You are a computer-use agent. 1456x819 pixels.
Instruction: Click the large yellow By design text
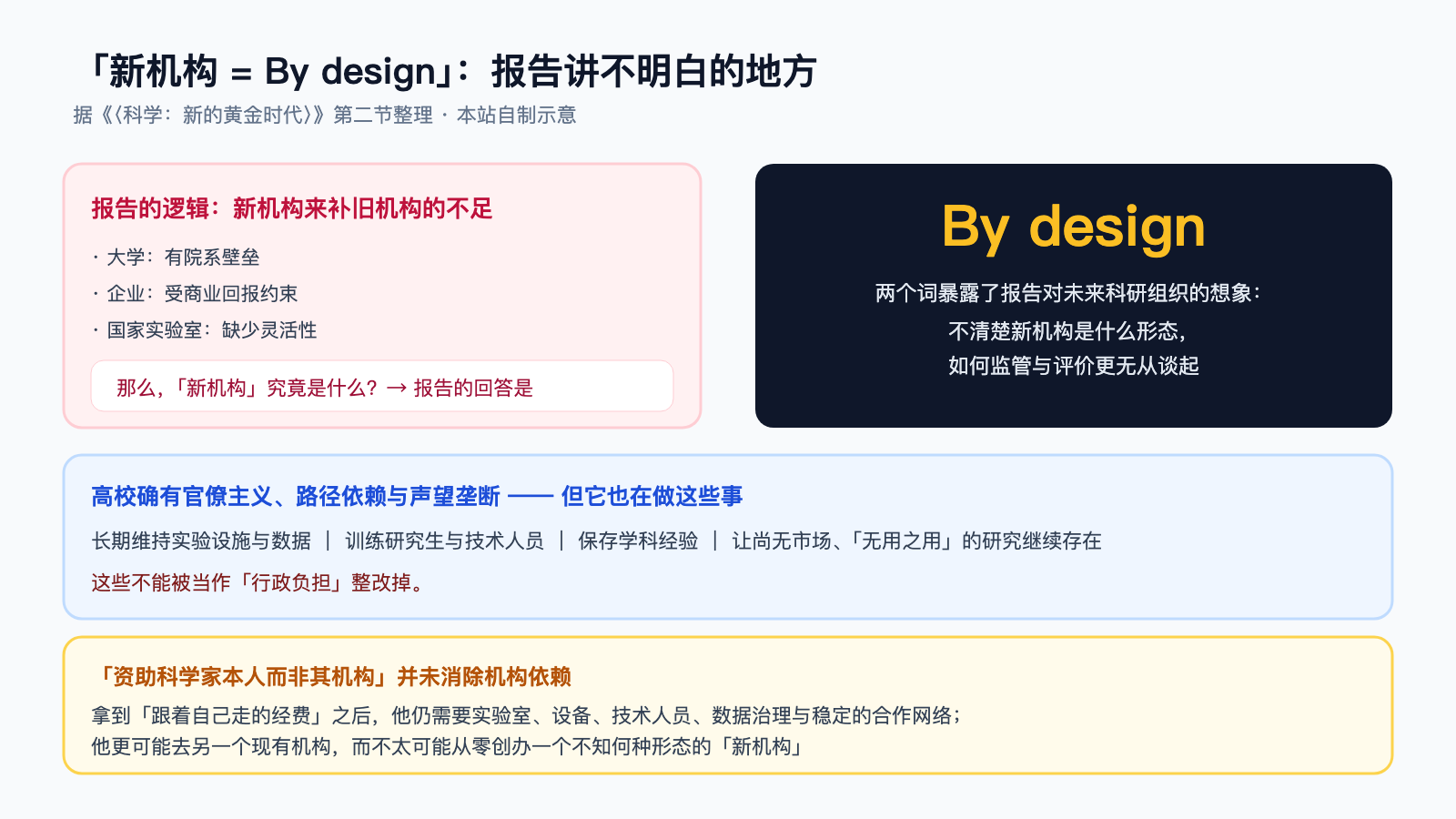1073,227
